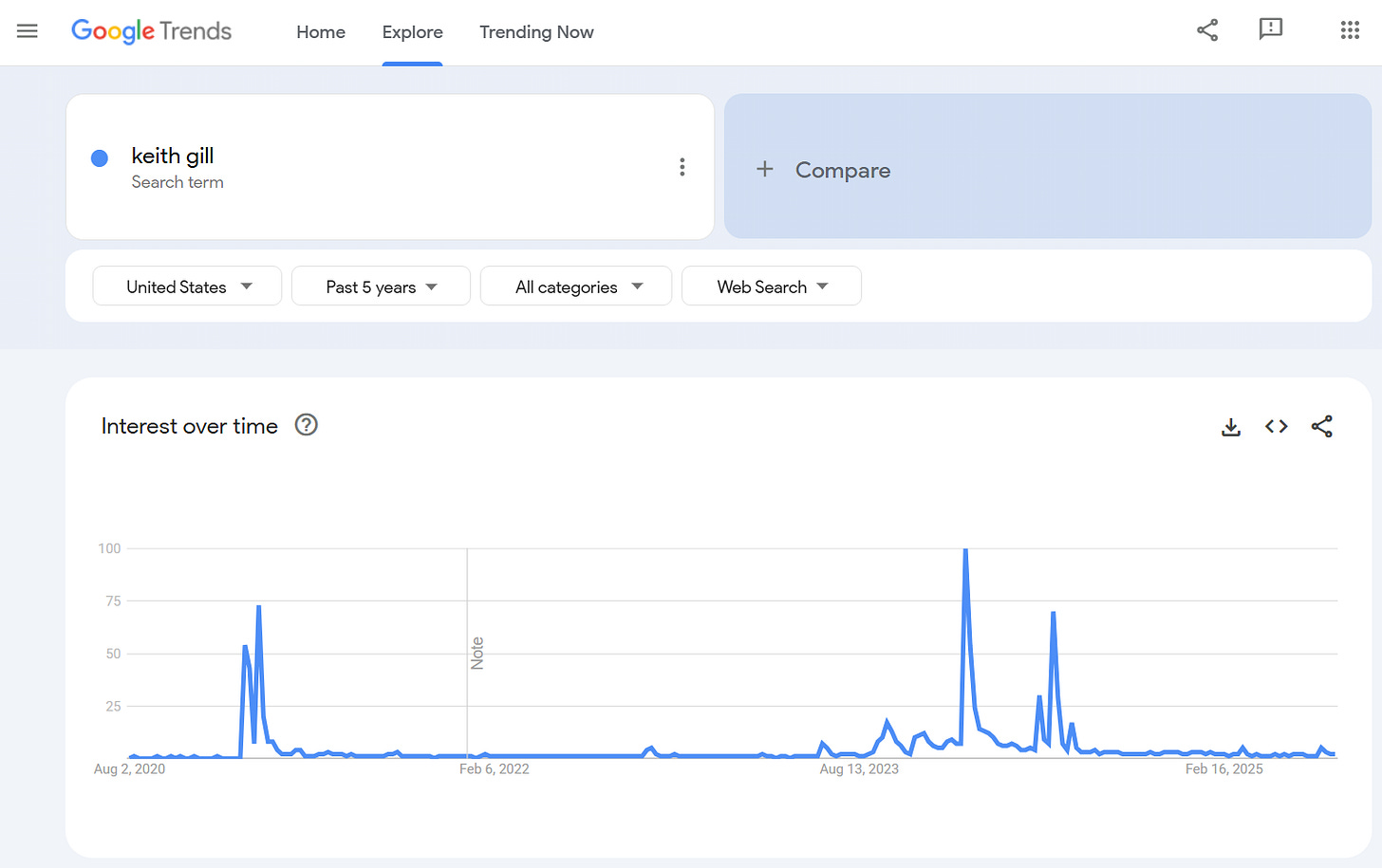Click the 25 y-axis label

pos(113,706)
